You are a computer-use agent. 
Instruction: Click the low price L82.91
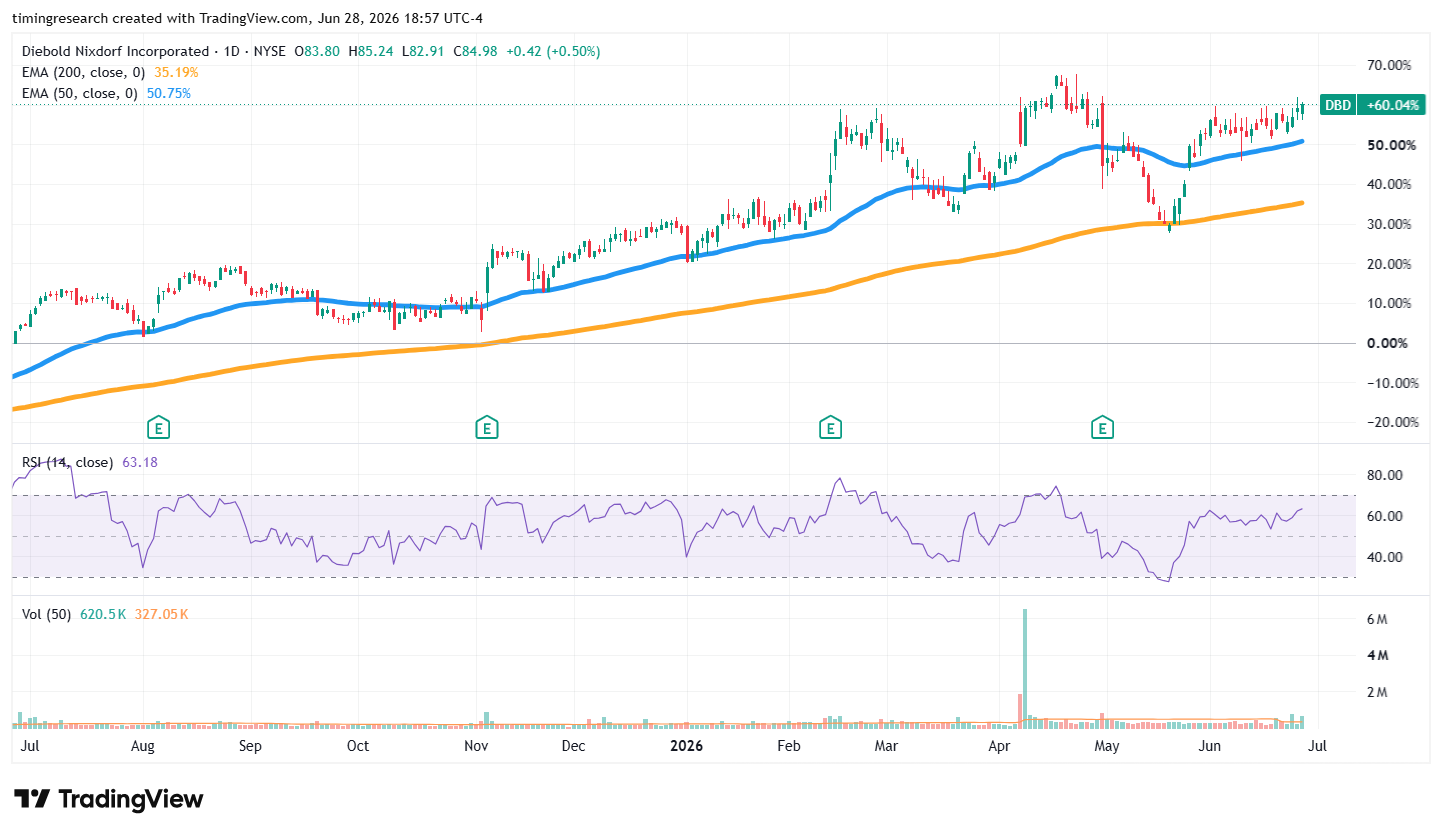[424, 51]
